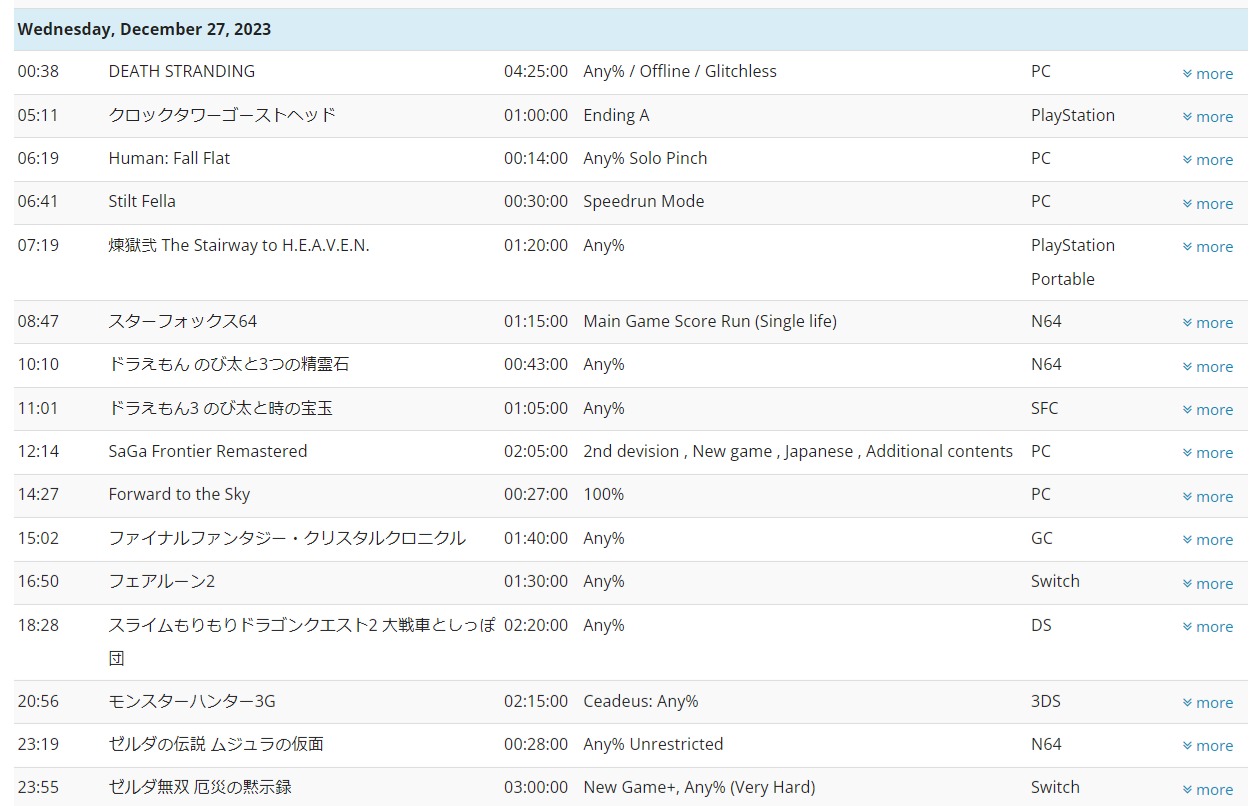Select the 04:25:00 duration
The width and height of the screenshot is (1254, 806).
coord(536,71)
